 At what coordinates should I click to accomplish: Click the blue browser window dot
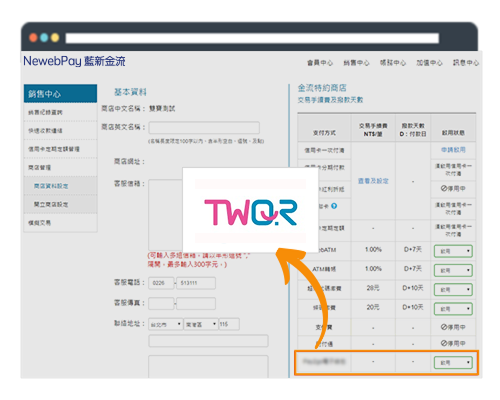pos(44,37)
